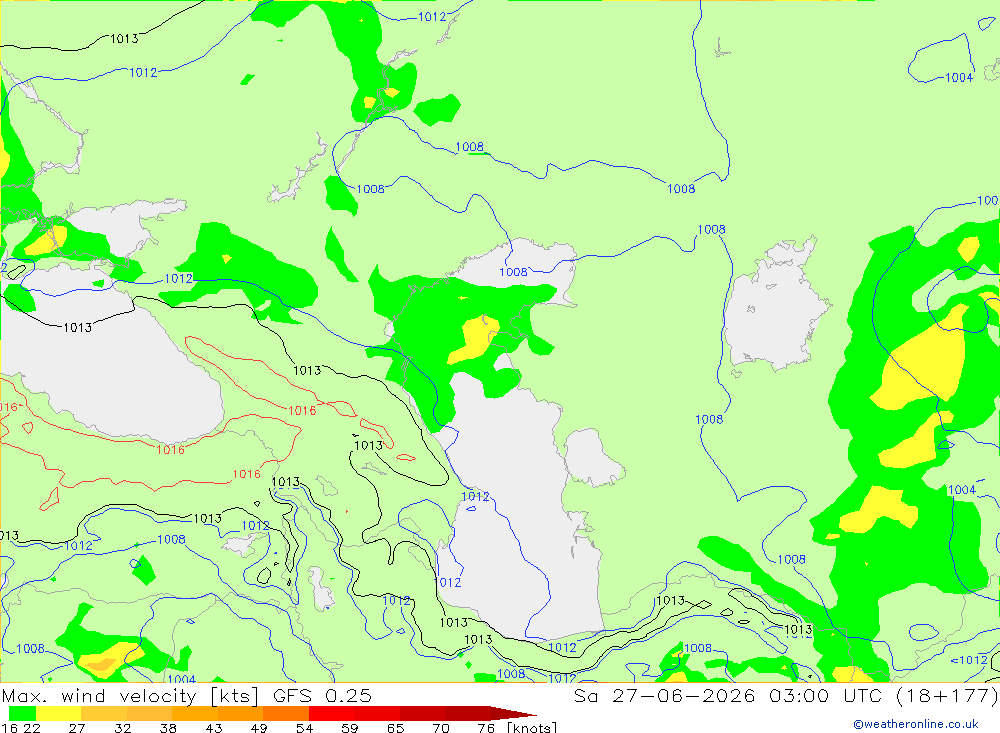Click the legend tick value "65"
The image size is (1000, 733).
[395, 728]
